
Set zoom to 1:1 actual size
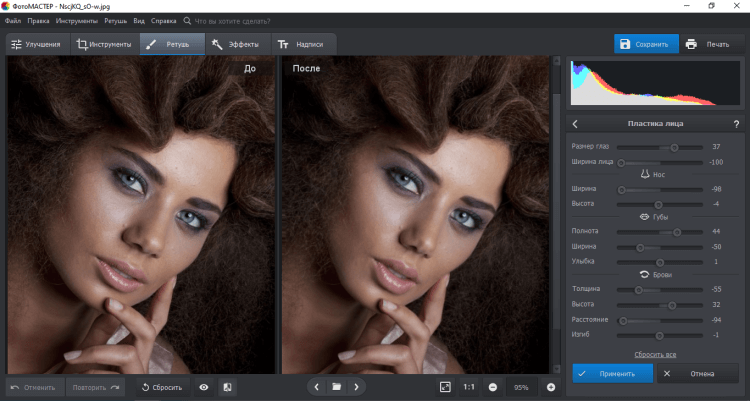(x=469, y=387)
